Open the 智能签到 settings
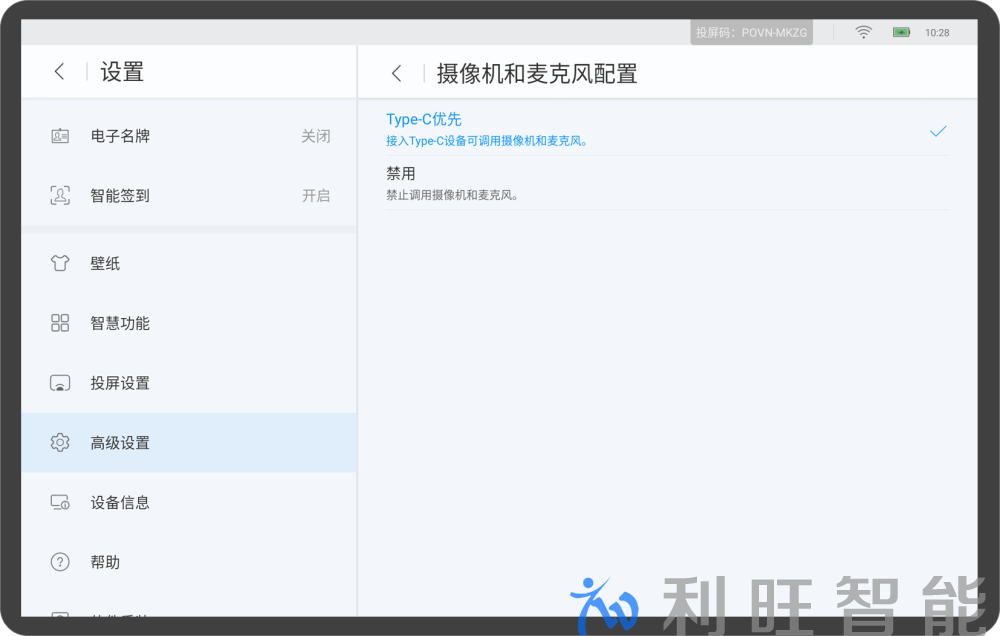 click(189, 195)
